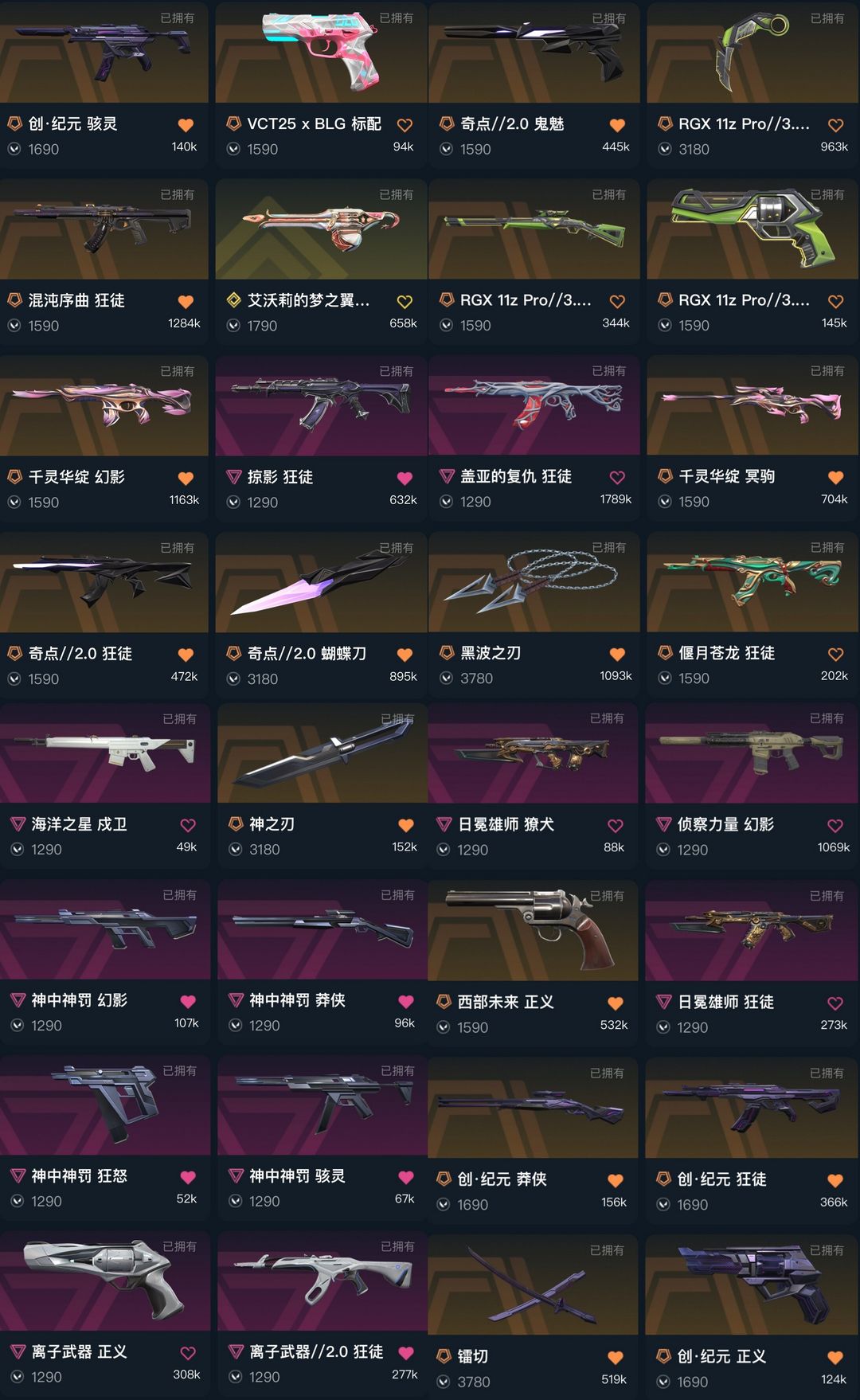
Task: Favorite the VCT25 x BLG 标配 skin
Action: (x=405, y=125)
